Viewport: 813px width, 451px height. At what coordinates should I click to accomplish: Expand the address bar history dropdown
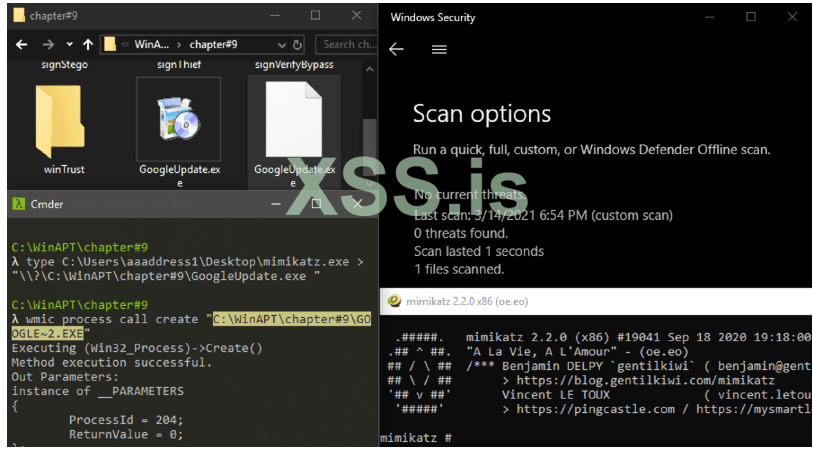point(282,45)
